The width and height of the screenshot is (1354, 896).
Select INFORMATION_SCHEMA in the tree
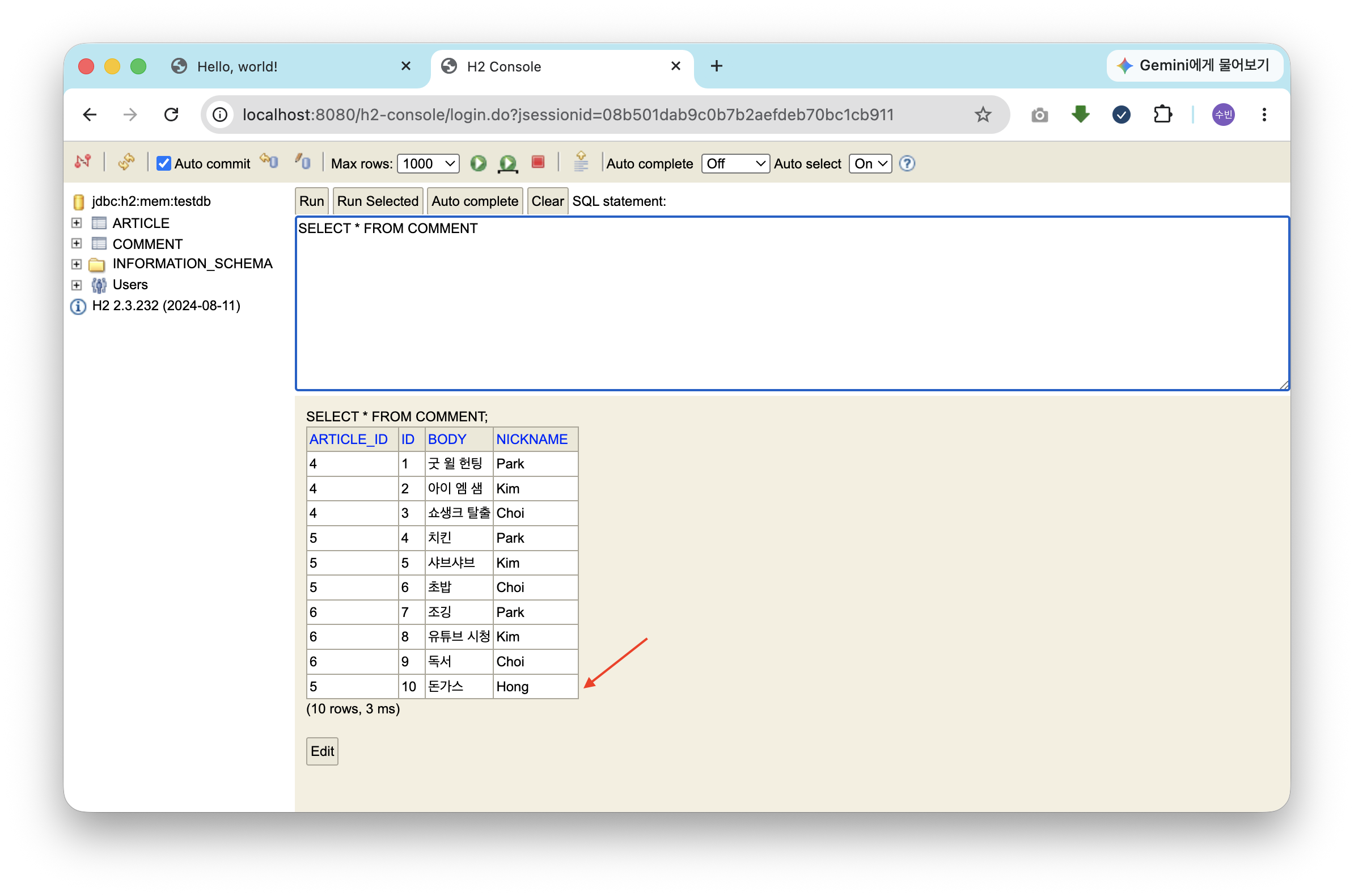[x=193, y=264]
